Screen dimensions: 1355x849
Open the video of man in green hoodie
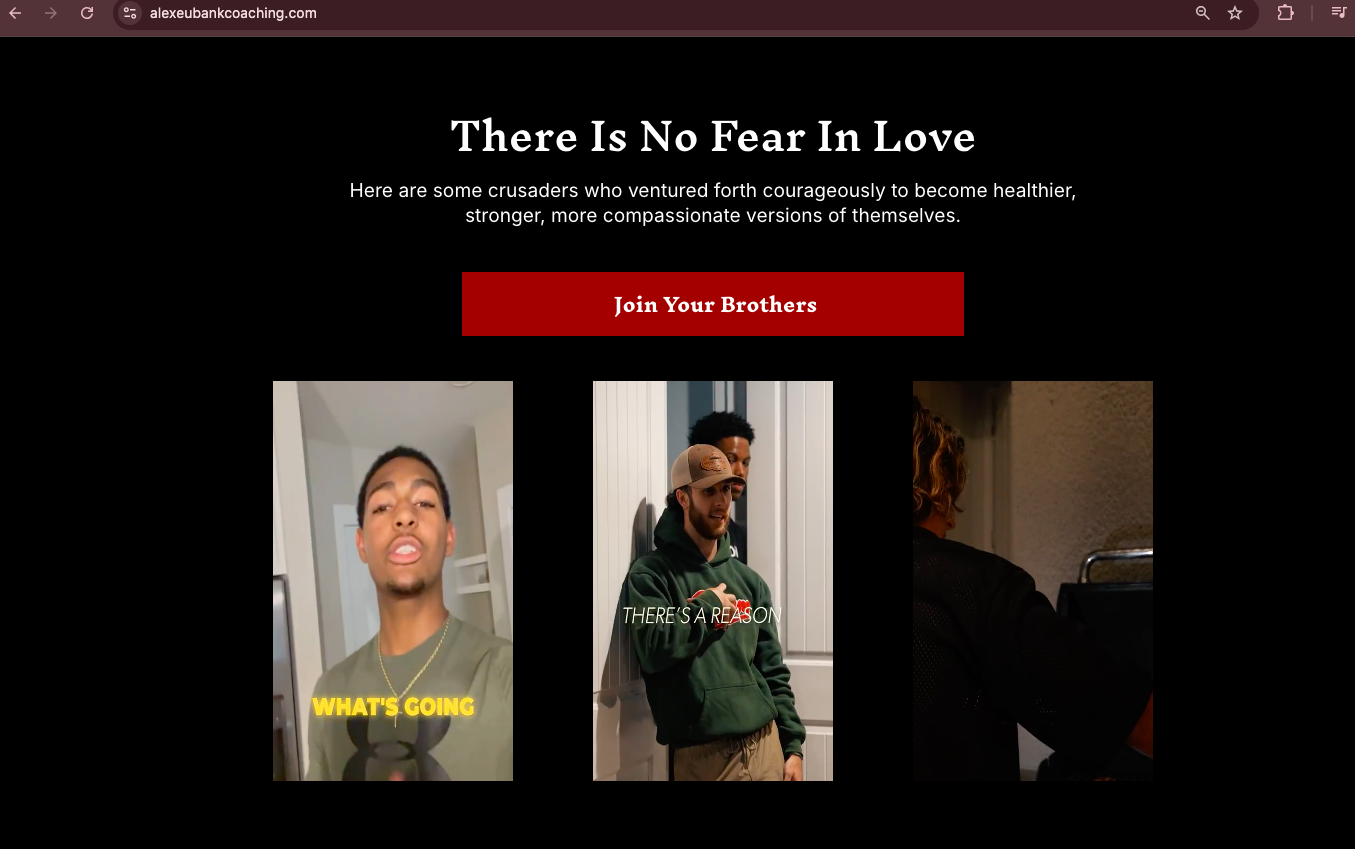point(713,581)
